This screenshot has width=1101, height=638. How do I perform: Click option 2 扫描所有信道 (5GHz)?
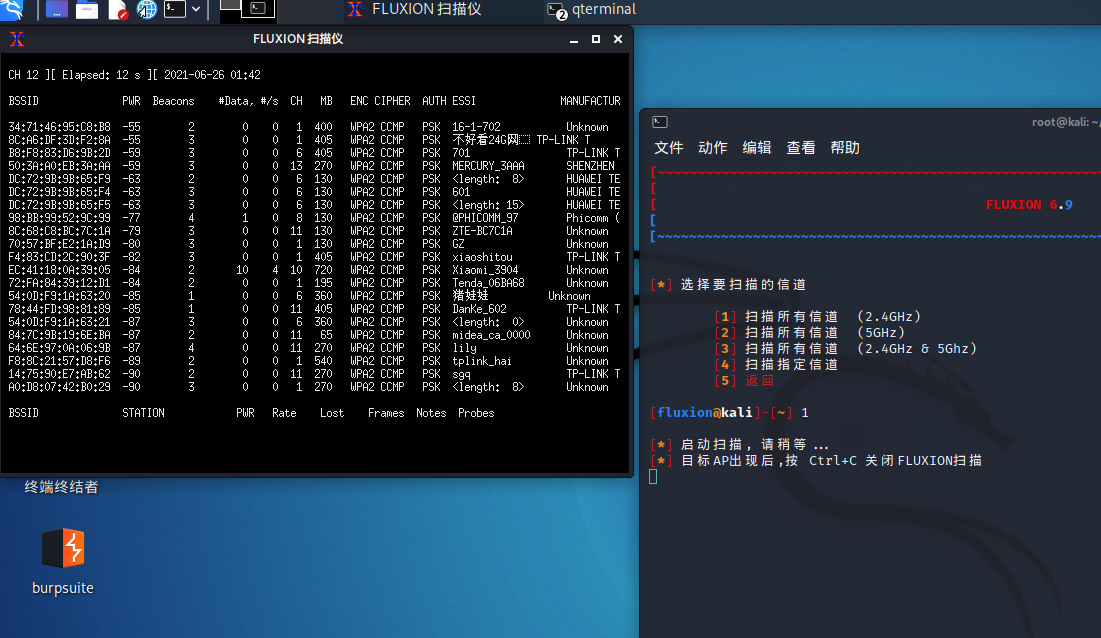[x=810, y=333]
